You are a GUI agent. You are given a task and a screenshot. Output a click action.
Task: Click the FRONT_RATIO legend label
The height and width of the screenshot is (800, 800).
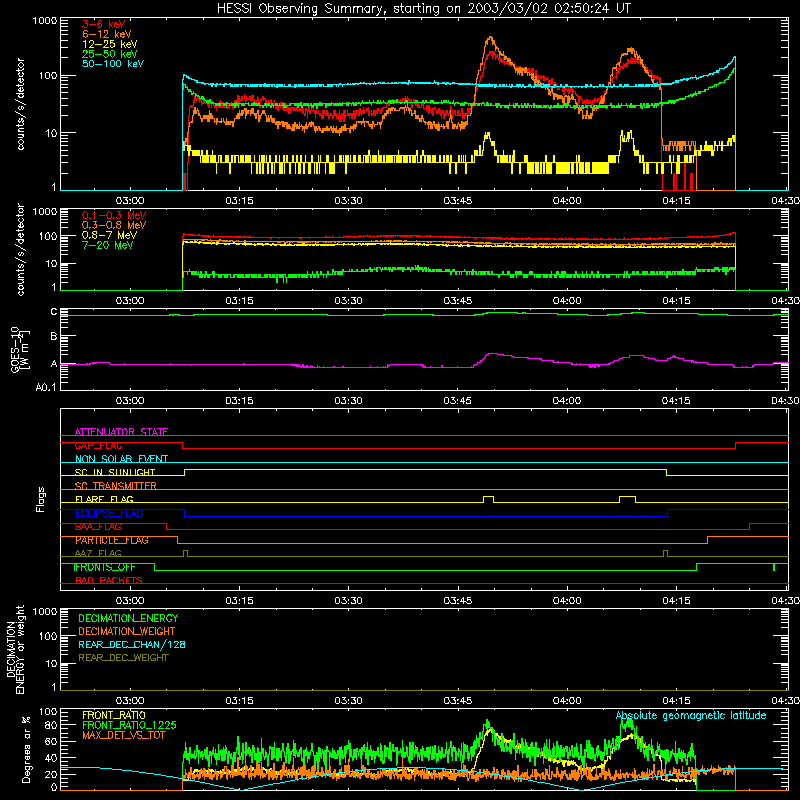(114, 715)
